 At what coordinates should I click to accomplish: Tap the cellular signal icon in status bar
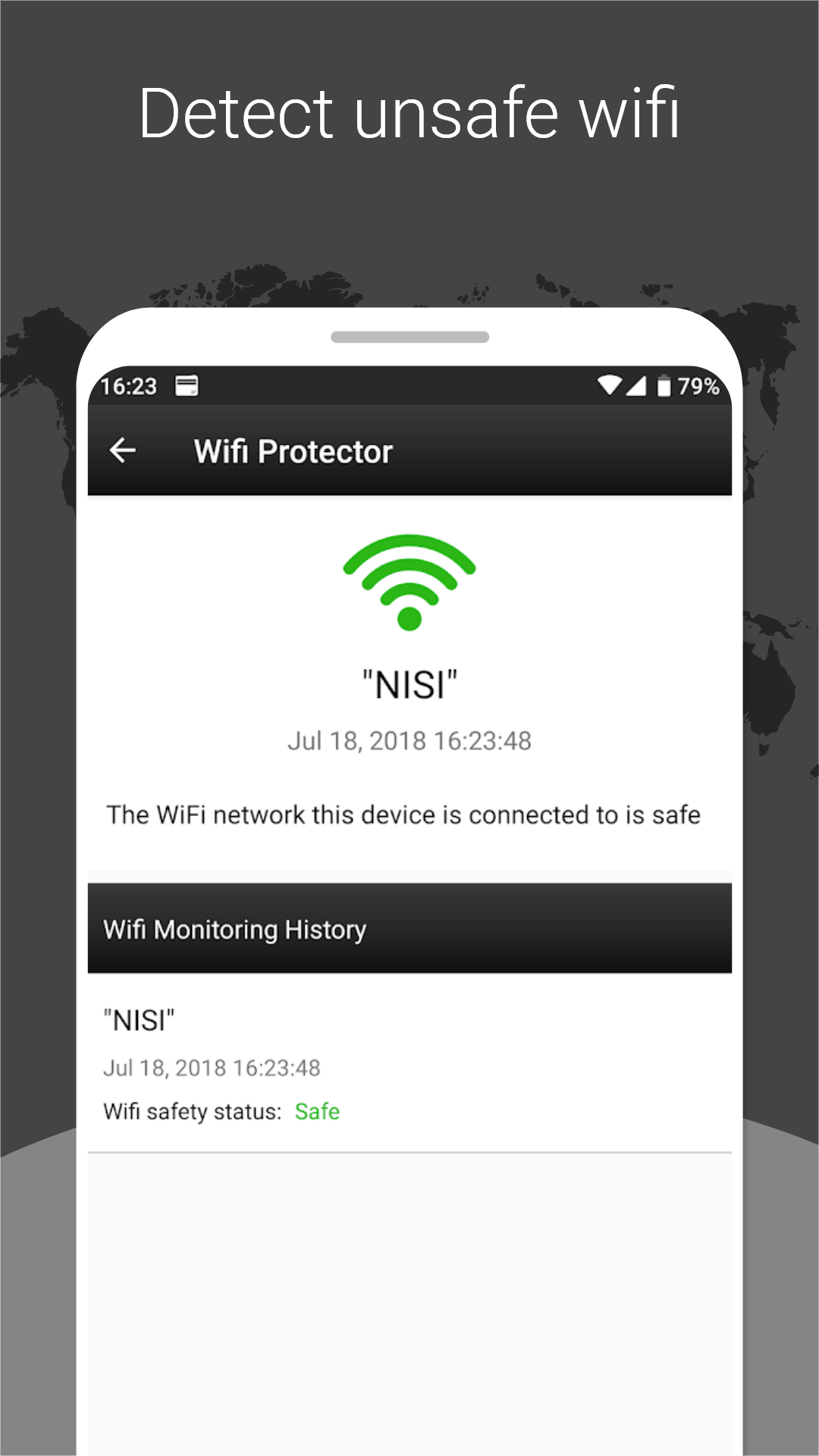[635, 386]
